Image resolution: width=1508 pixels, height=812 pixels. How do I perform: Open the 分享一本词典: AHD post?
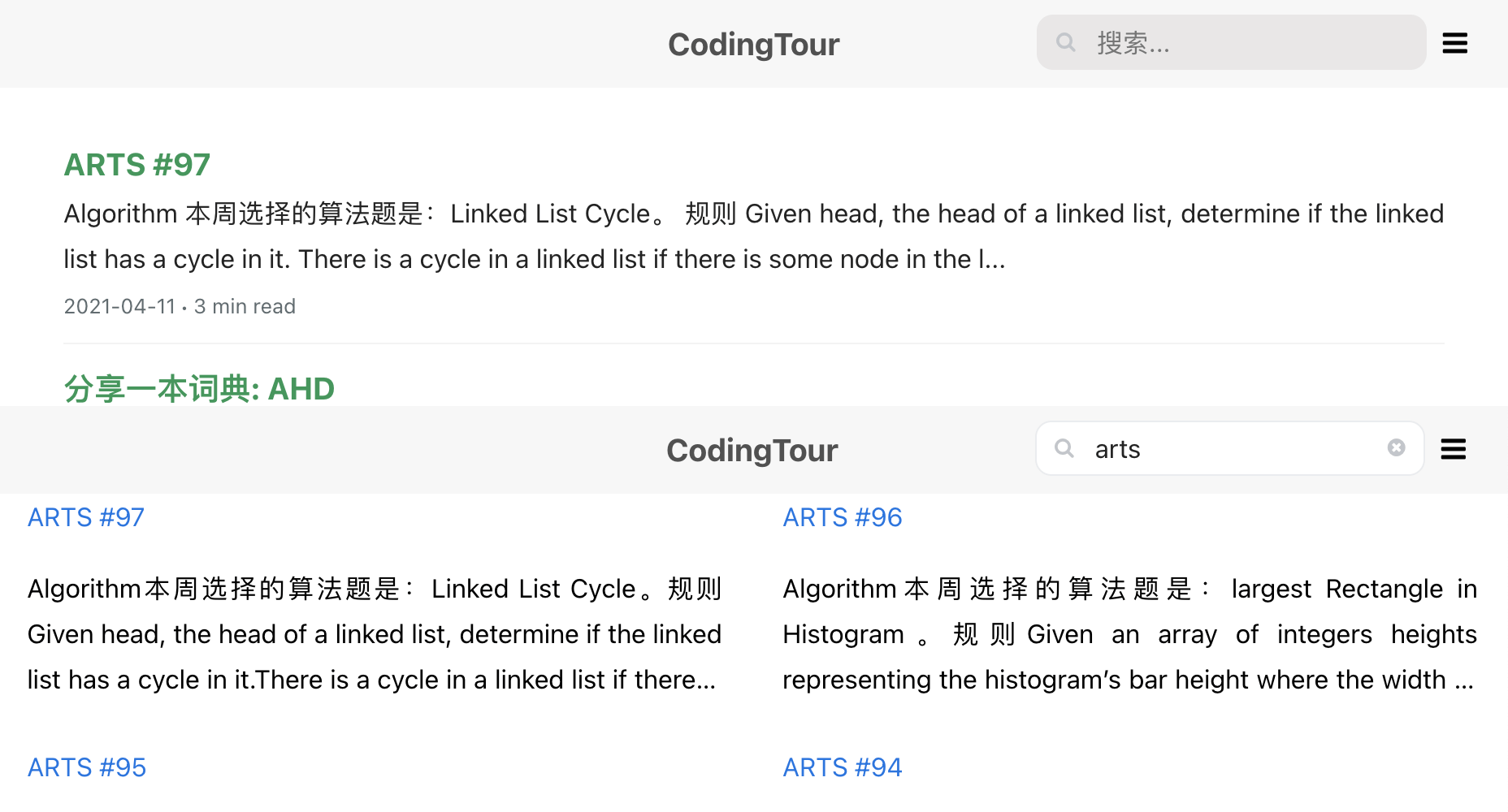(199, 389)
